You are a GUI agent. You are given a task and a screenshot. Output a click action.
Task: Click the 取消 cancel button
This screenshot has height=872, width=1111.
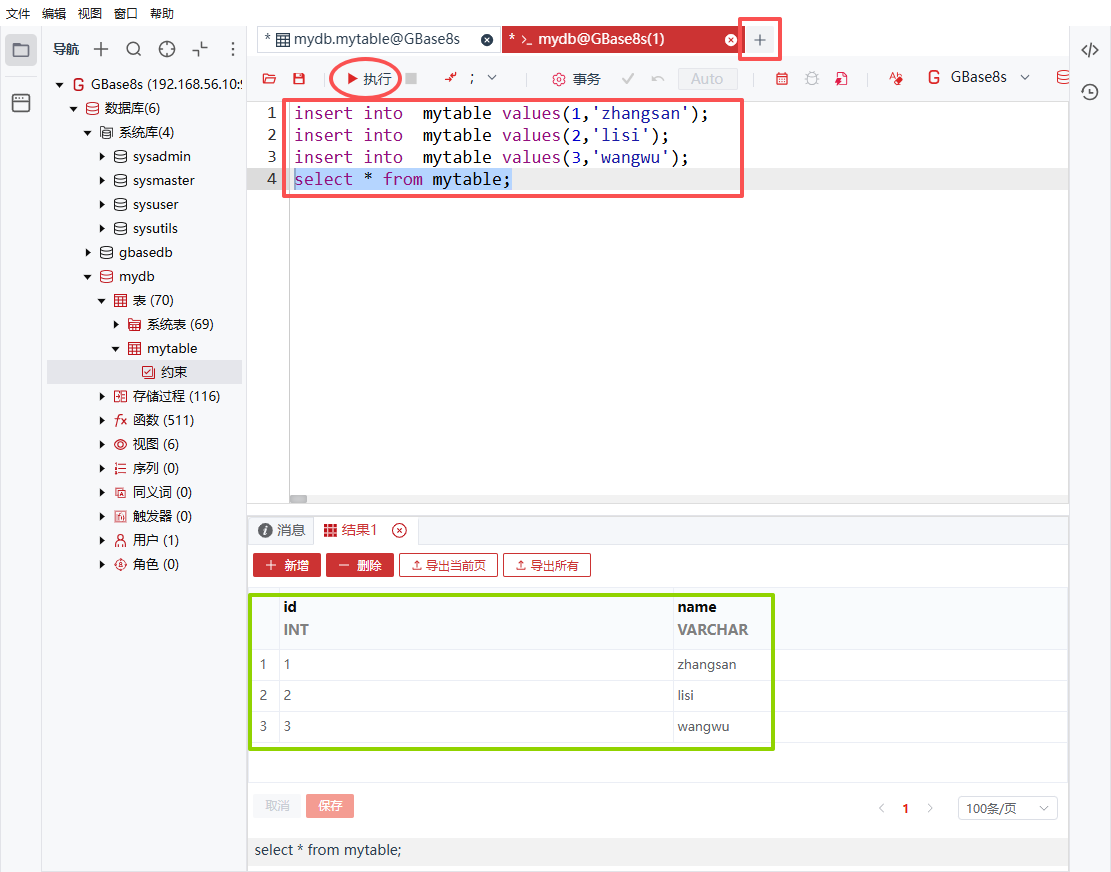[277, 805]
